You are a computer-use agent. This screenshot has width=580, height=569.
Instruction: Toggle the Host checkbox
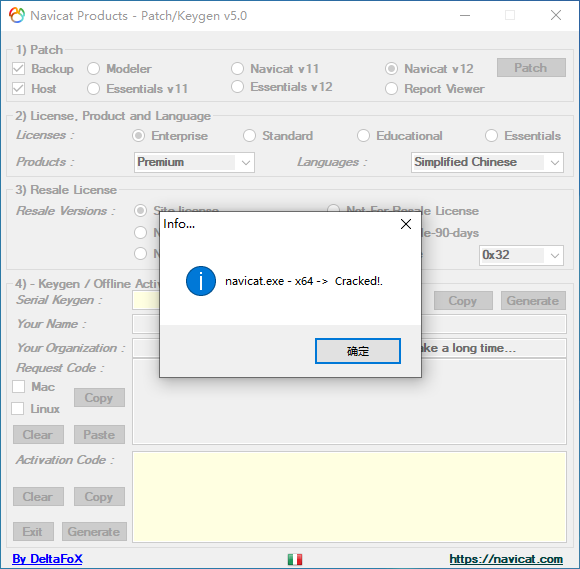pos(18,89)
